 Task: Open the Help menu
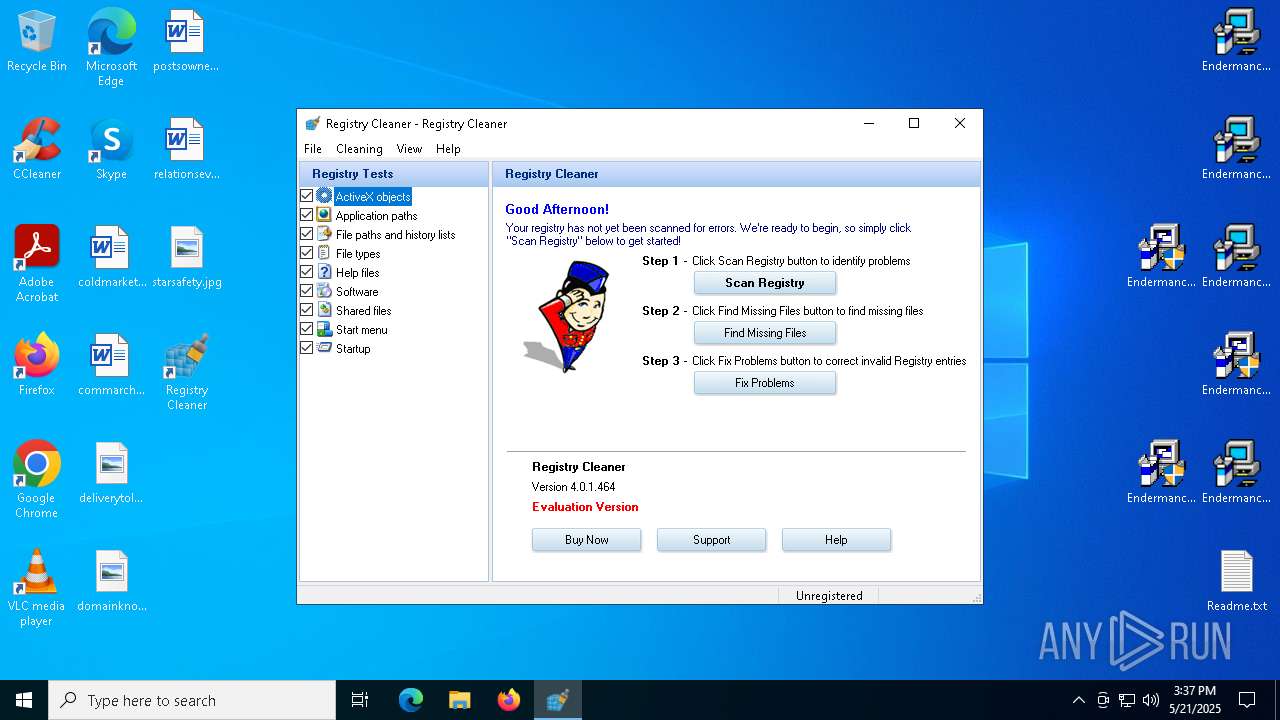tap(448, 148)
